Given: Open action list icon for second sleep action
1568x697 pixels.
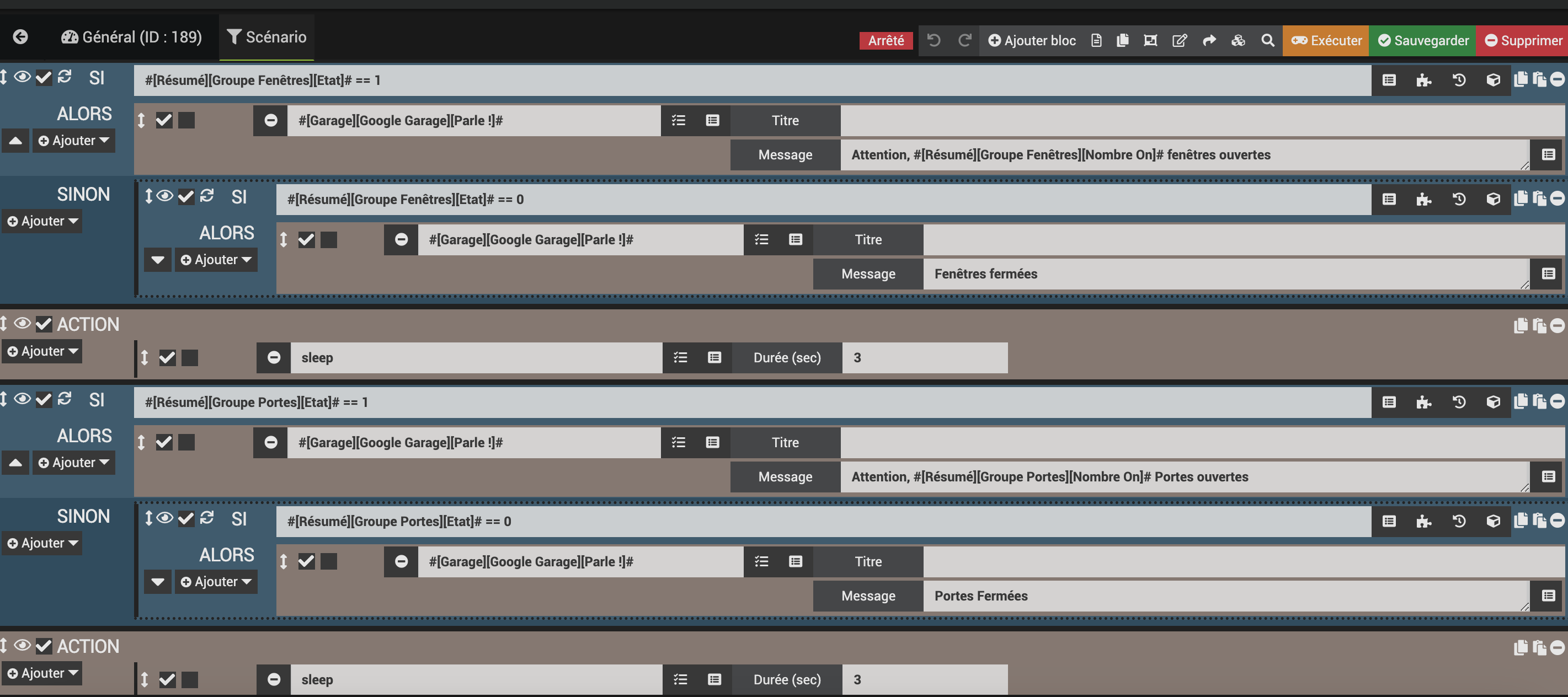Looking at the screenshot, I should pyautogui.click(x=680, y=679).
